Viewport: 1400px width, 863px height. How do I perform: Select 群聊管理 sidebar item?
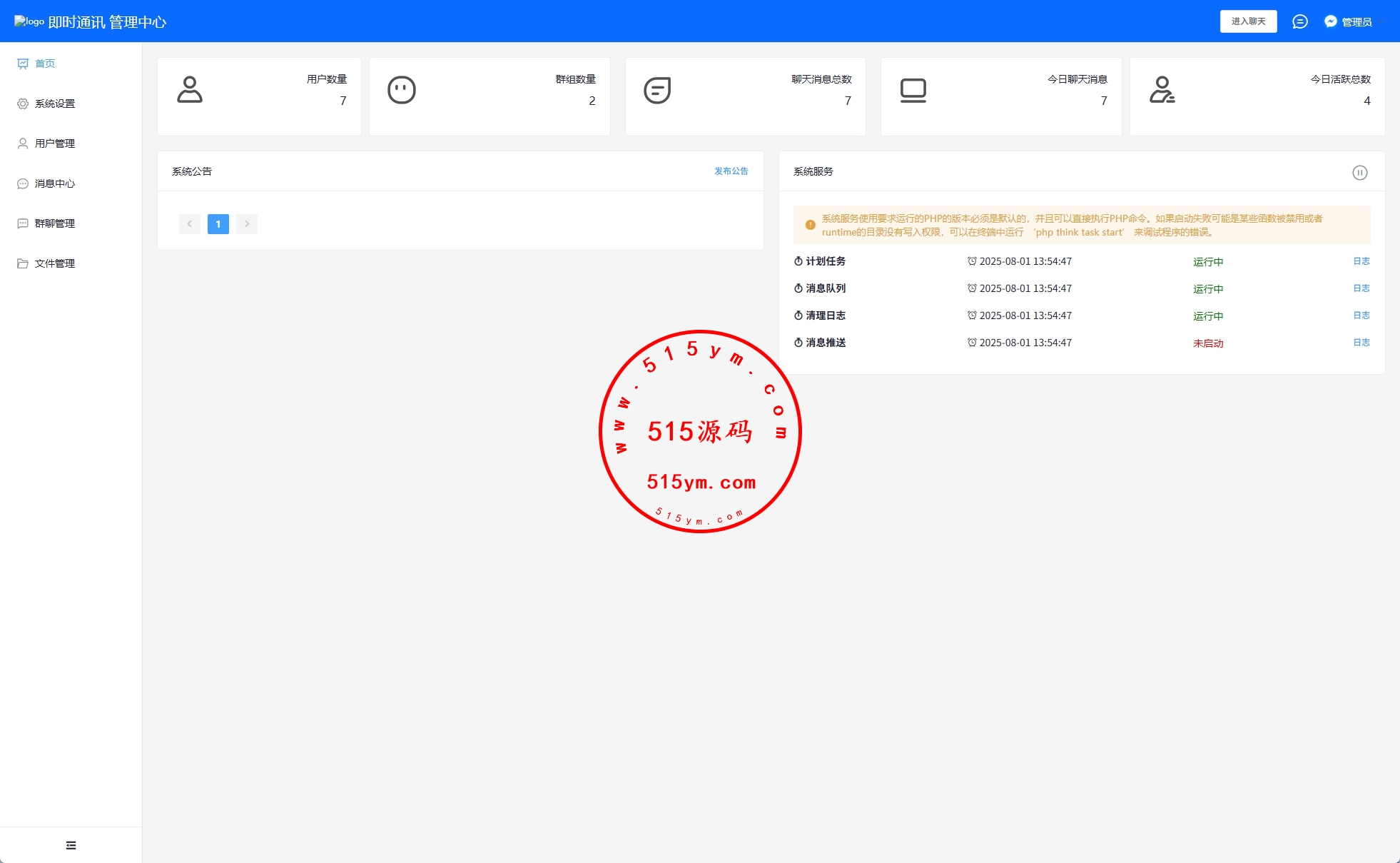(54, 223)
